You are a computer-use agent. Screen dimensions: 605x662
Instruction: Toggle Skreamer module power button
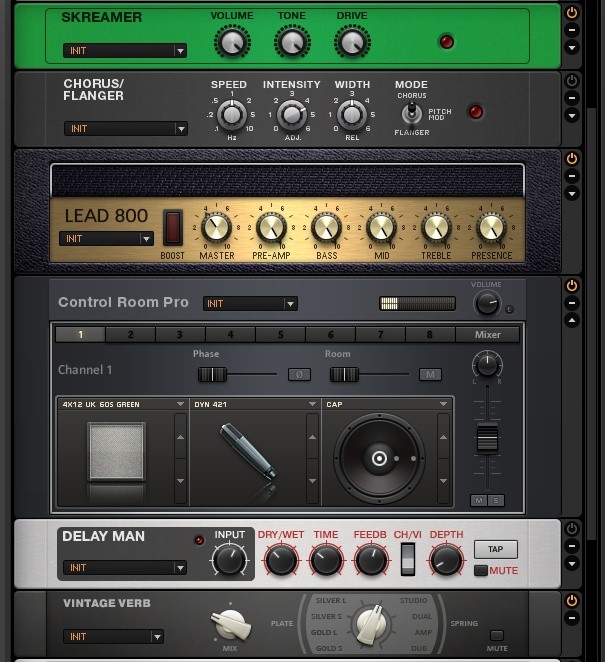[572, 13]
